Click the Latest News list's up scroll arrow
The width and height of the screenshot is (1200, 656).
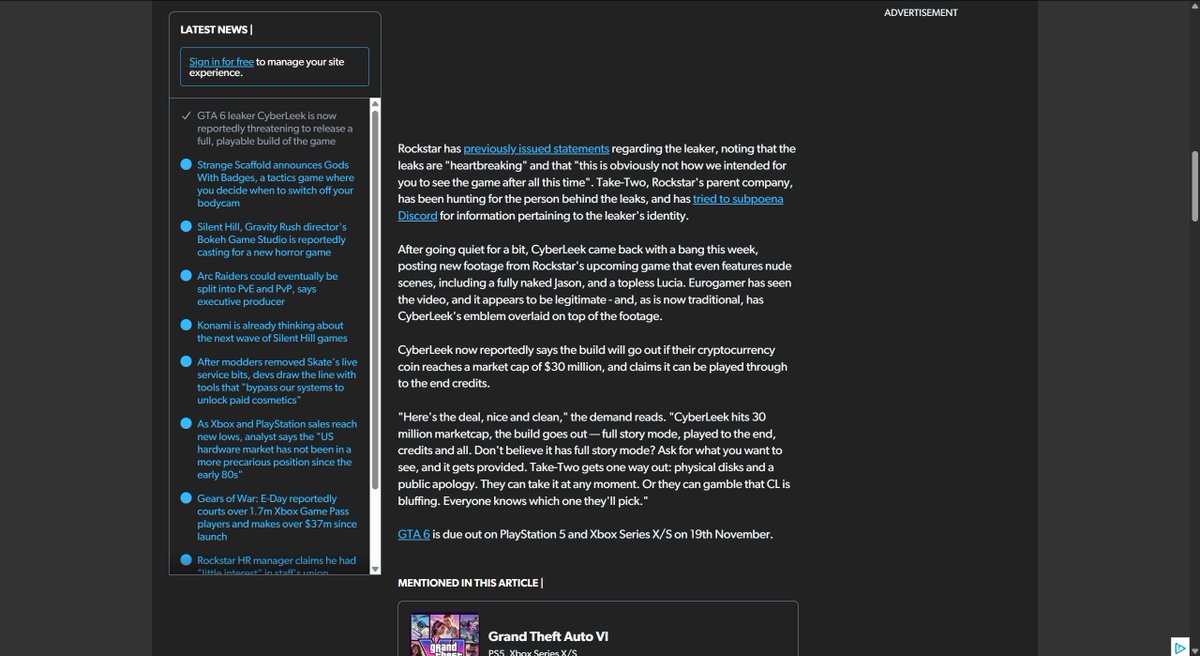tap(375, 103)
